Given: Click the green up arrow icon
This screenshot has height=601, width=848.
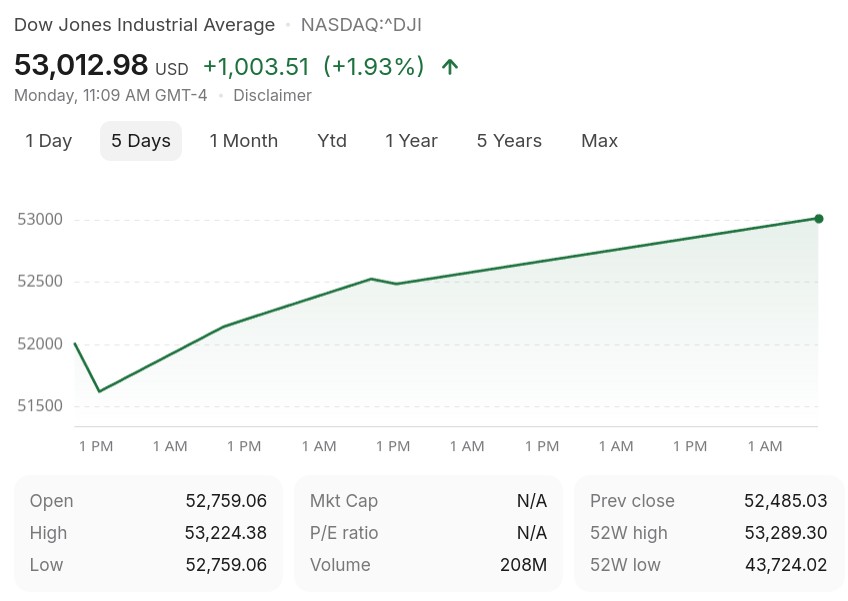Looking at the screenshot, I should (x=449, y=67).
